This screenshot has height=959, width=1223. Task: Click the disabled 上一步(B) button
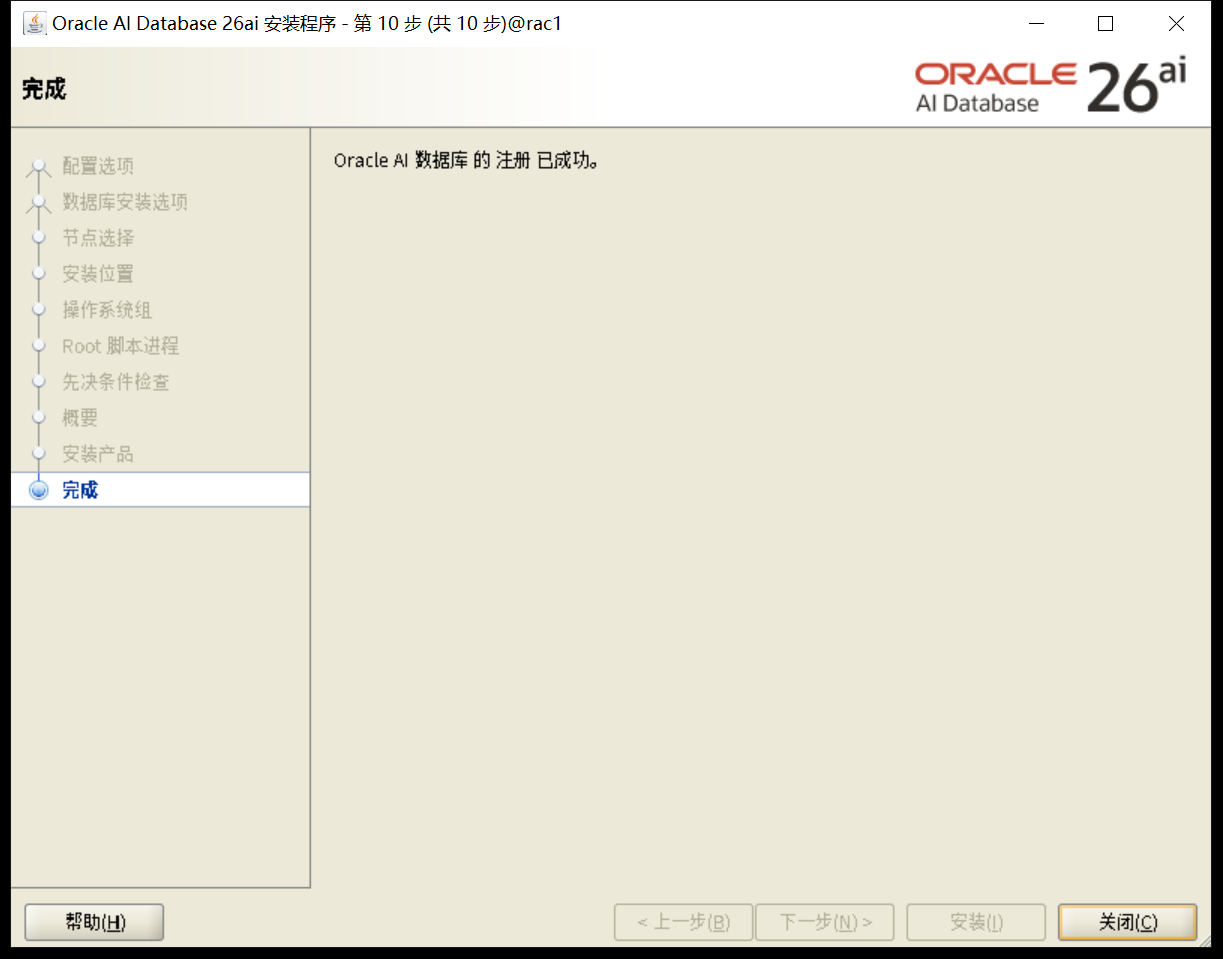click(x=684, y=922)
